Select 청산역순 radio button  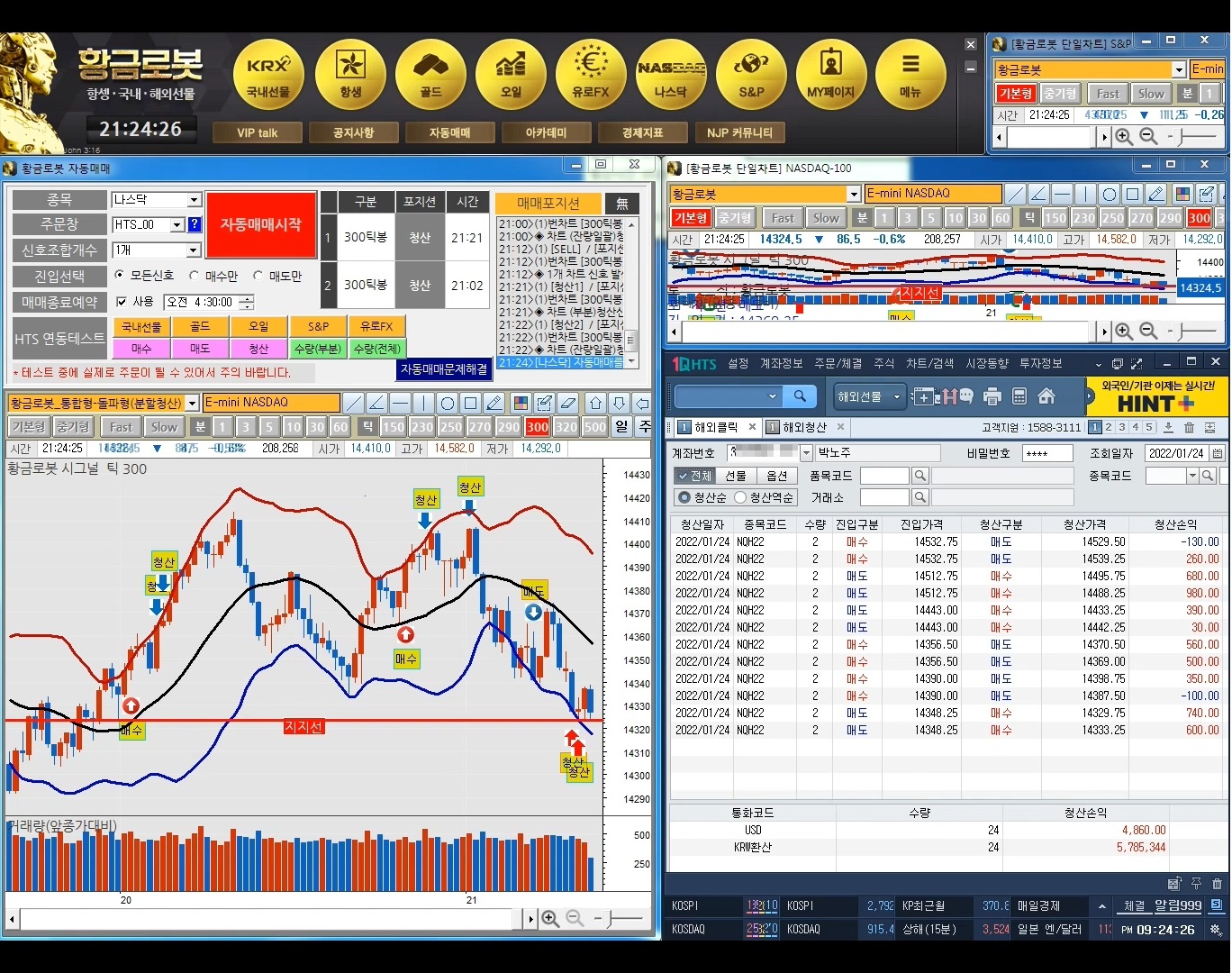[x=740, y=497]
